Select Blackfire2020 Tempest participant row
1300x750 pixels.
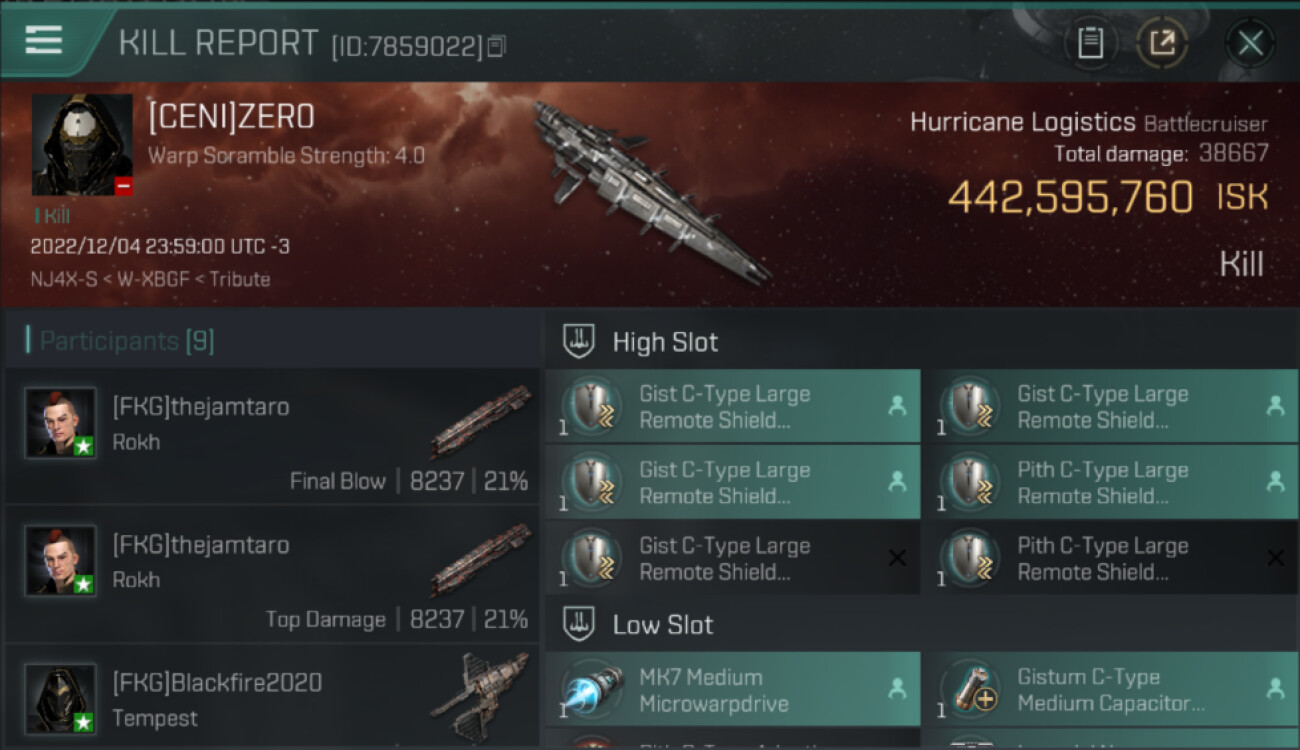pyautogui.click(x=272, y=697)
